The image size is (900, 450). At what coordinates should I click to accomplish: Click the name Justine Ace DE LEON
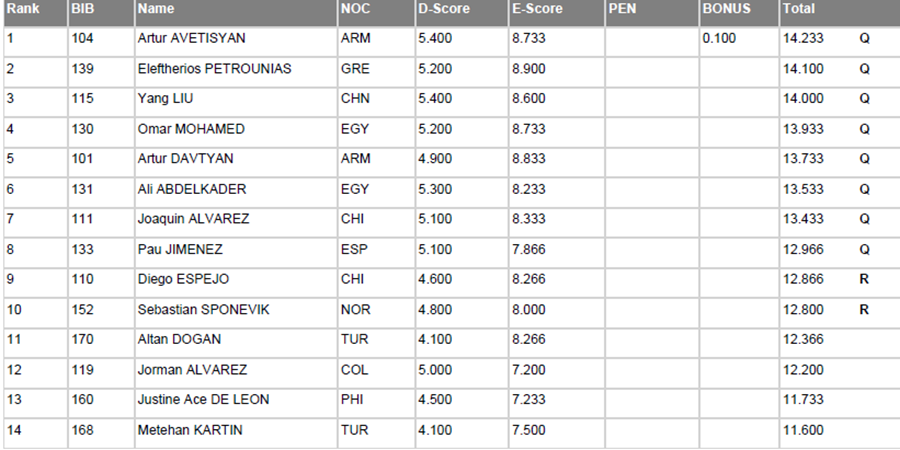(201, 400)
